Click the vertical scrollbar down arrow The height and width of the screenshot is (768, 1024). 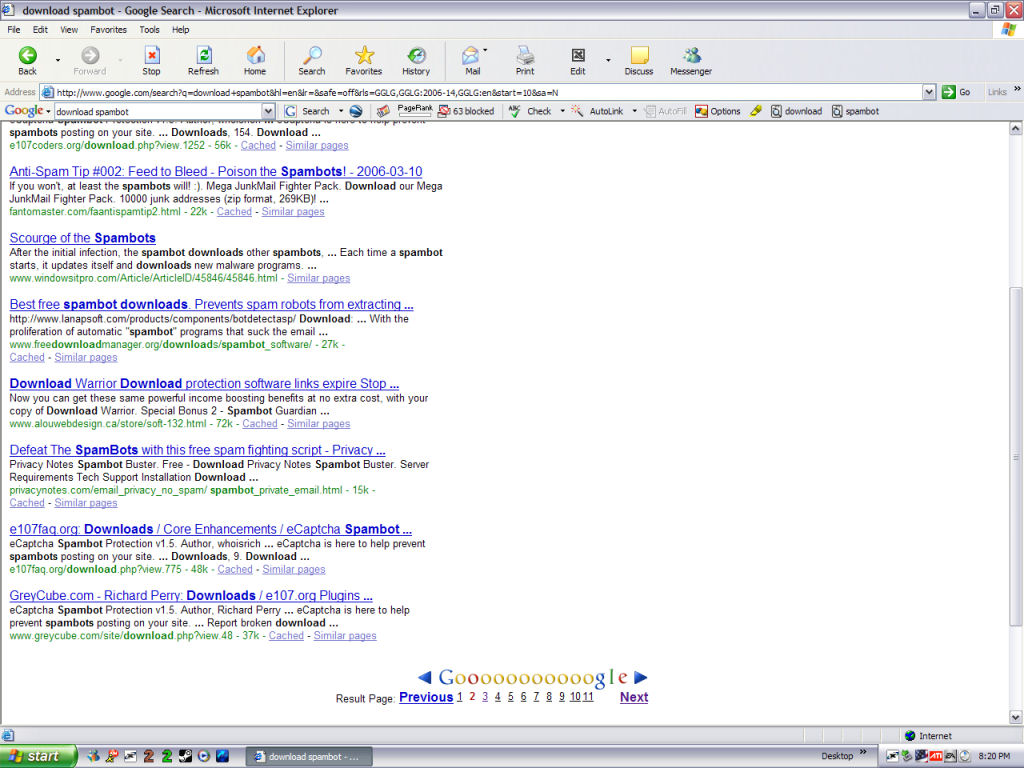[1015, 717]
